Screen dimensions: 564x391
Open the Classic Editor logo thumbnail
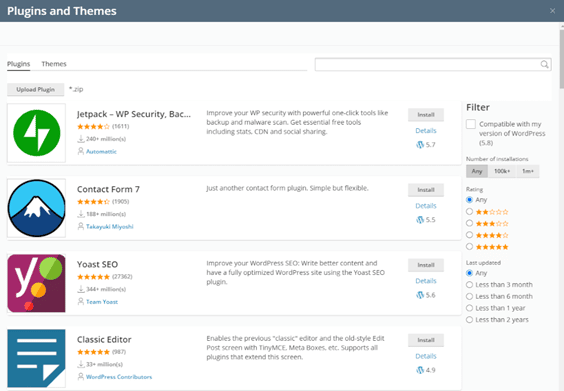pyautogui.click(x=36, y=358)
